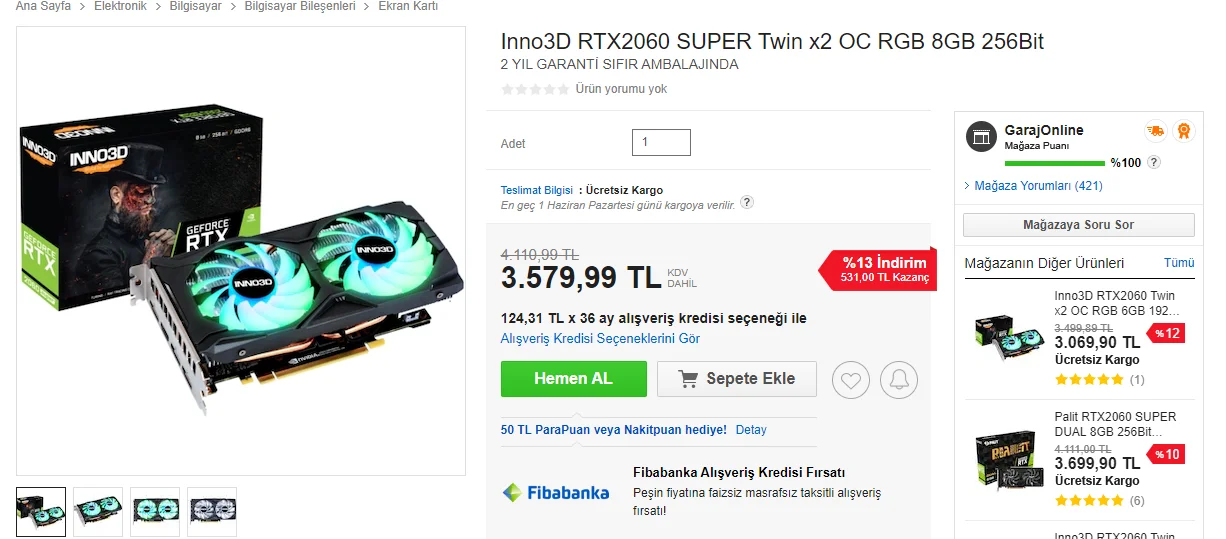
Task: Open help icon next to store score
Action: (x=1154, y=162)
